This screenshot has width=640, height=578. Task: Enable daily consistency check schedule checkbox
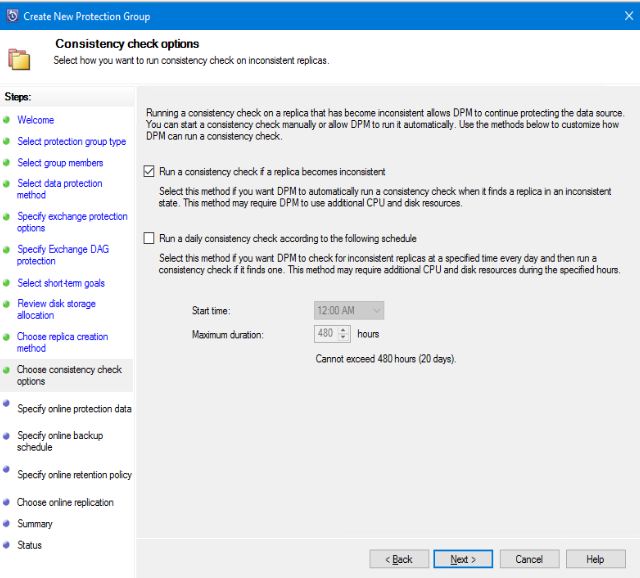click(150, 239)
